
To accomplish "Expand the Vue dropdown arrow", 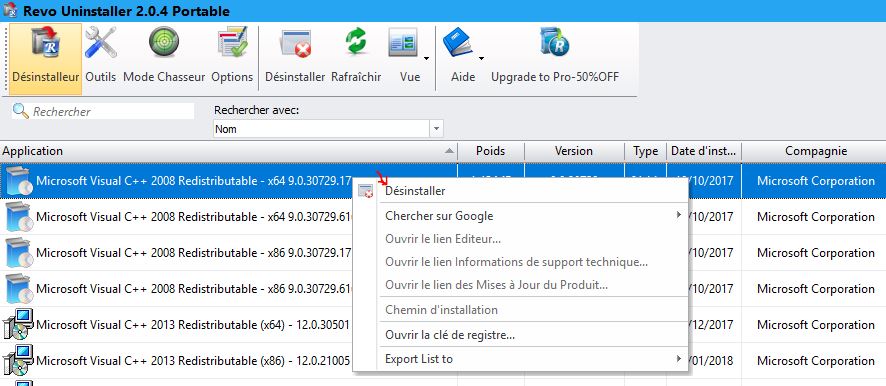I will click(x=426, y=58).
